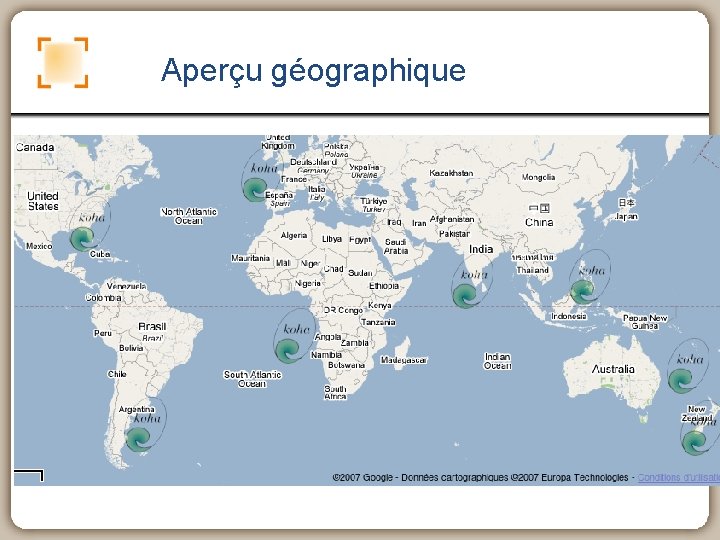This screenshot has width=720, height=540.
Task: Select the Indian Ocean label
Action: tap(497, 361)
